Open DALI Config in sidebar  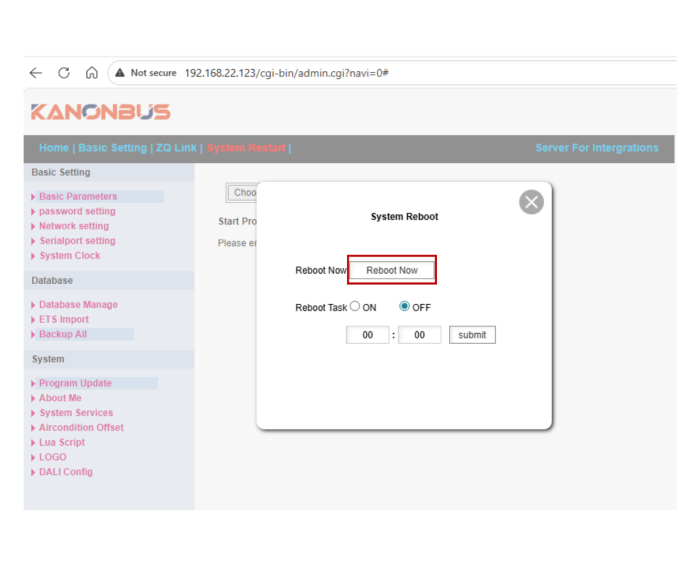pyautogui.click(x=65, y=472)
